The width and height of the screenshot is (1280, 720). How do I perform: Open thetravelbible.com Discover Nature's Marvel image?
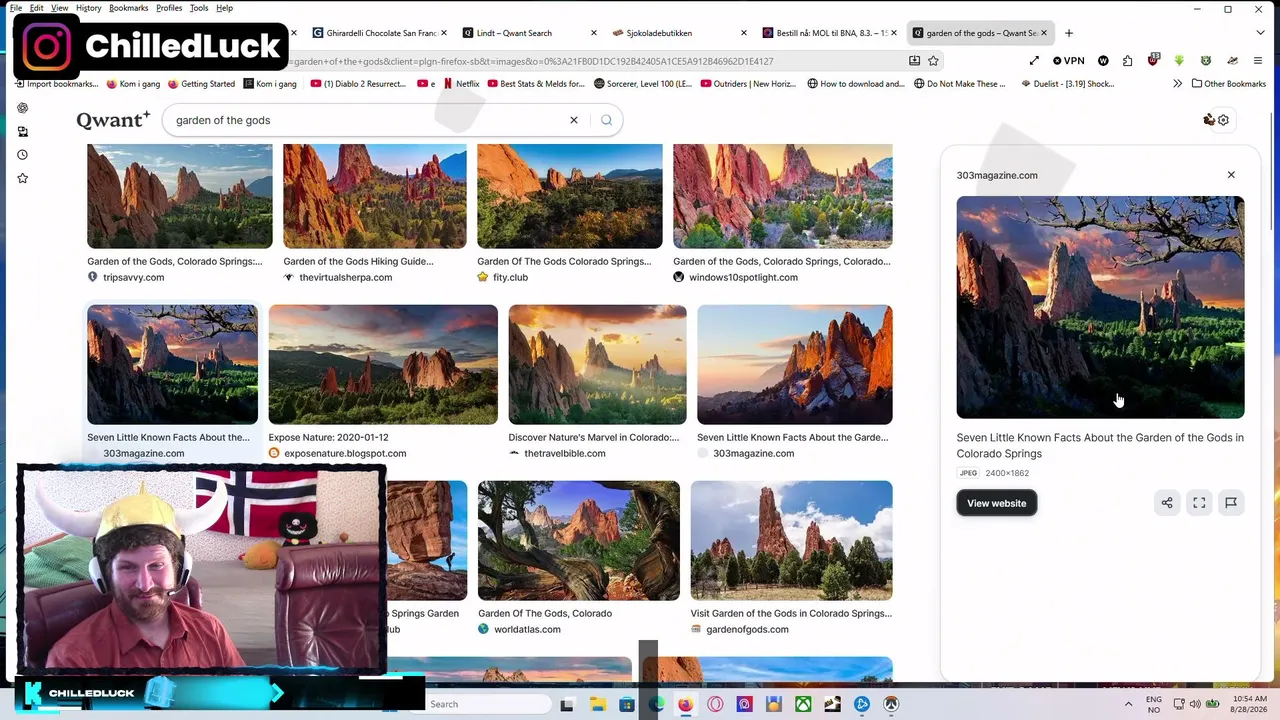tap(598, 364)
